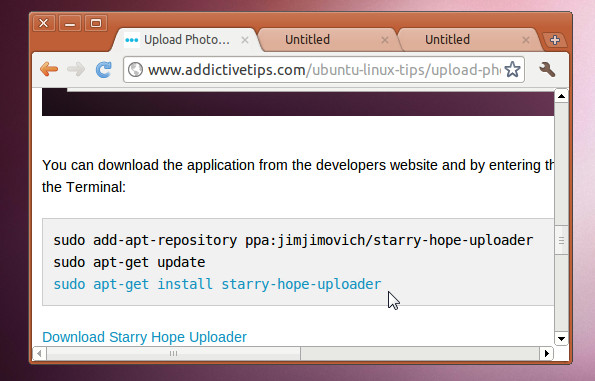
Task: Bookmark this page with the star icon
Action: [x=512, y=69]
